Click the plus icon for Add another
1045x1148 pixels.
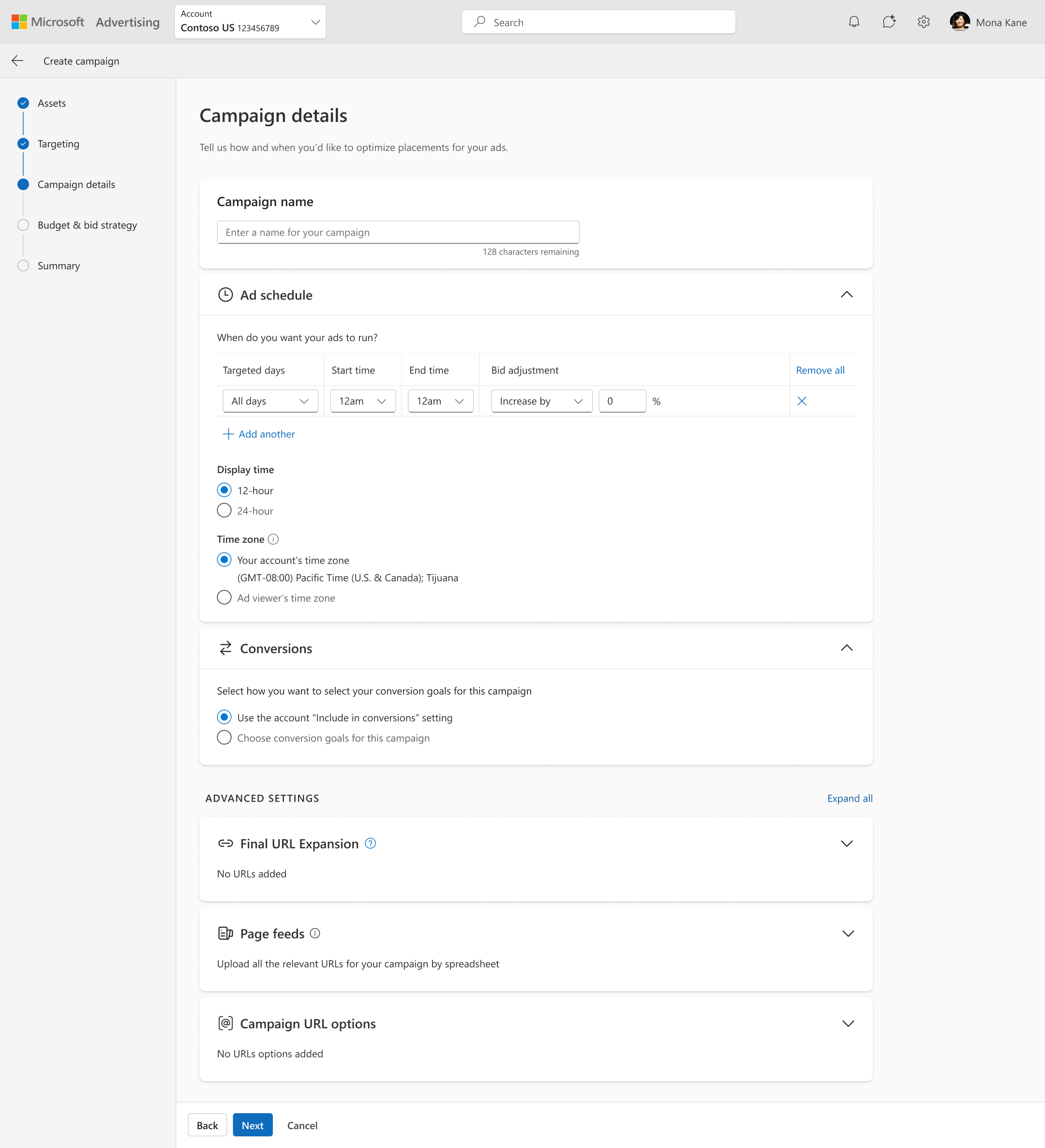click(x=228, y=434)
